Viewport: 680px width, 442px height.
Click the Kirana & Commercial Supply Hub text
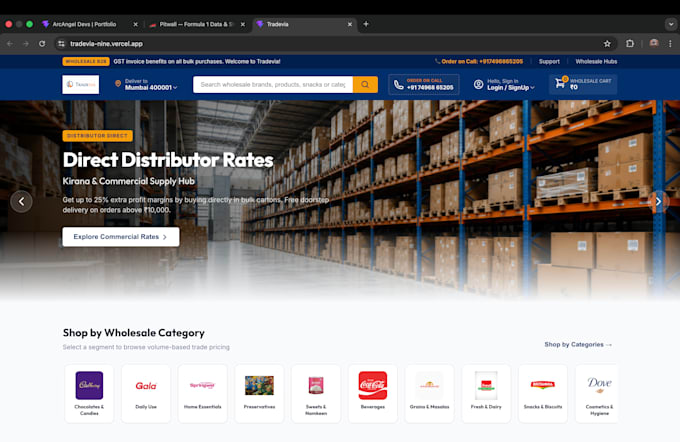tap(129, 181)
